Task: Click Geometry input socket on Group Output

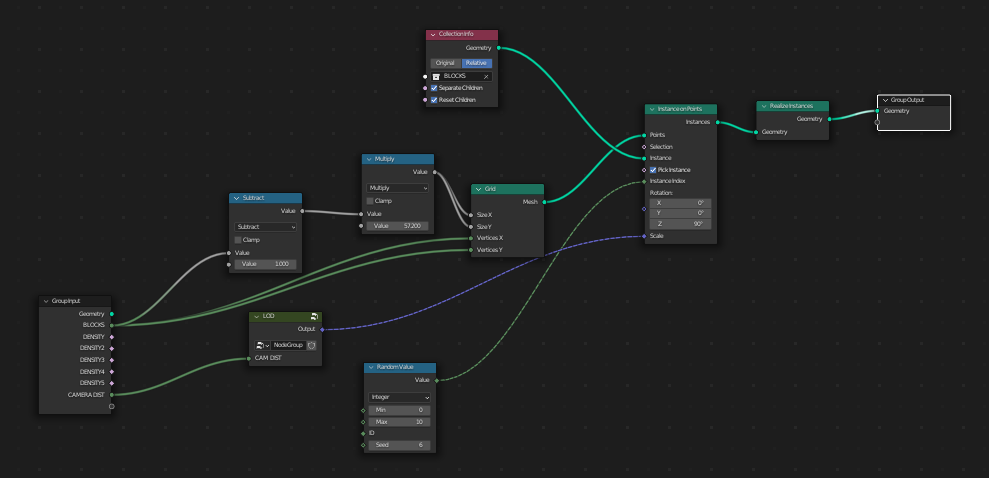Action: coord(877,111)
